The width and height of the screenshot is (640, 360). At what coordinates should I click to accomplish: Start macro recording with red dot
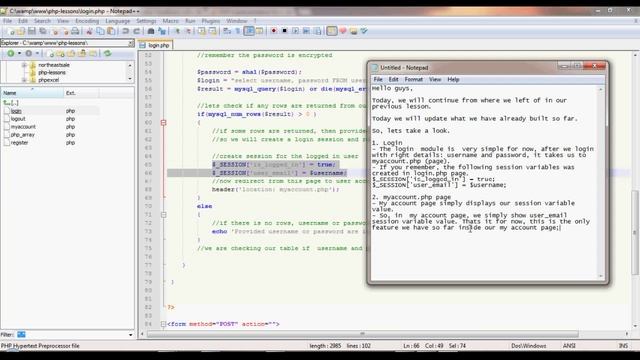point(273,31)
